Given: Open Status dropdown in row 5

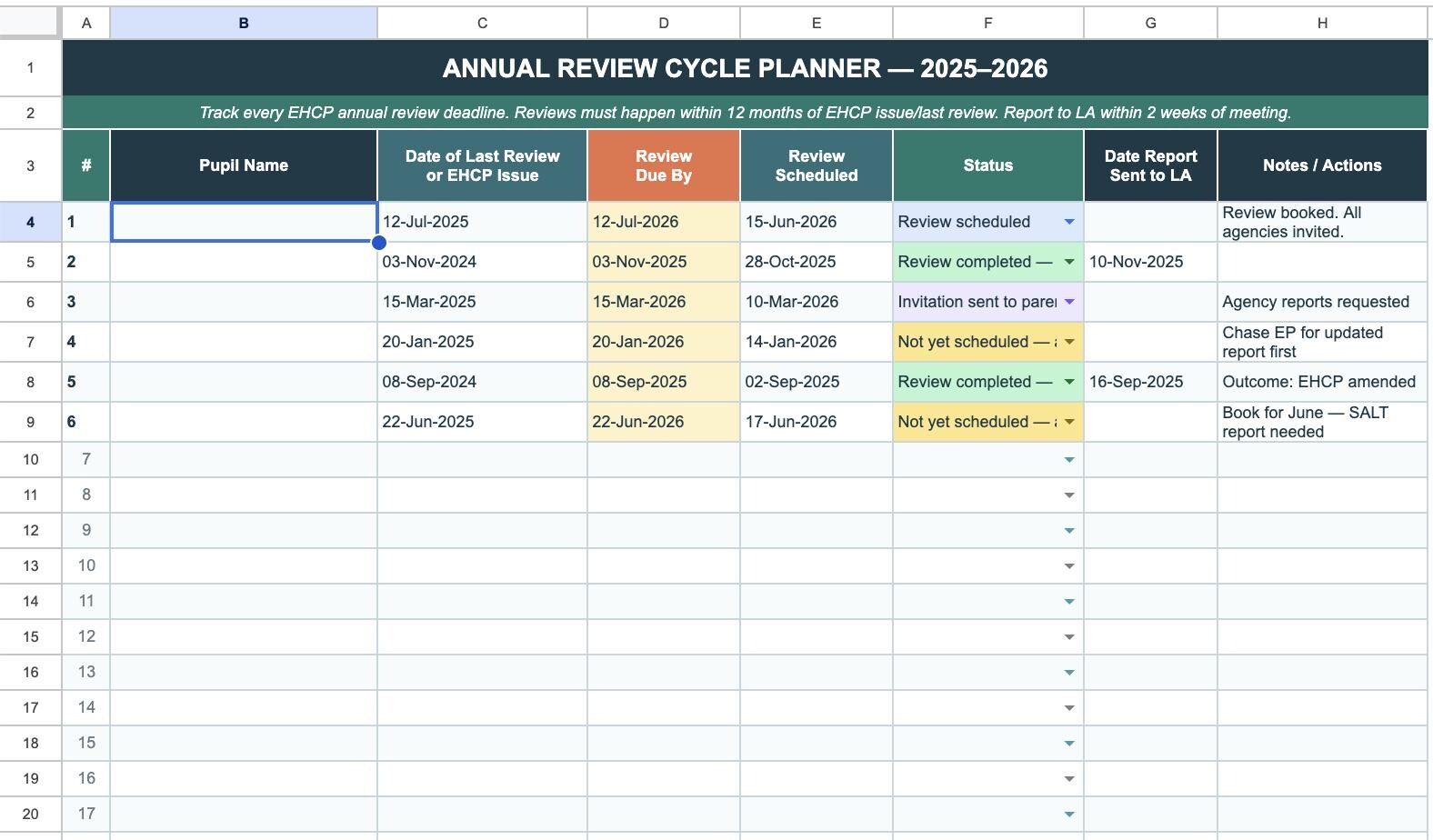Looking at the screenshot, I should click(1069, 262).
